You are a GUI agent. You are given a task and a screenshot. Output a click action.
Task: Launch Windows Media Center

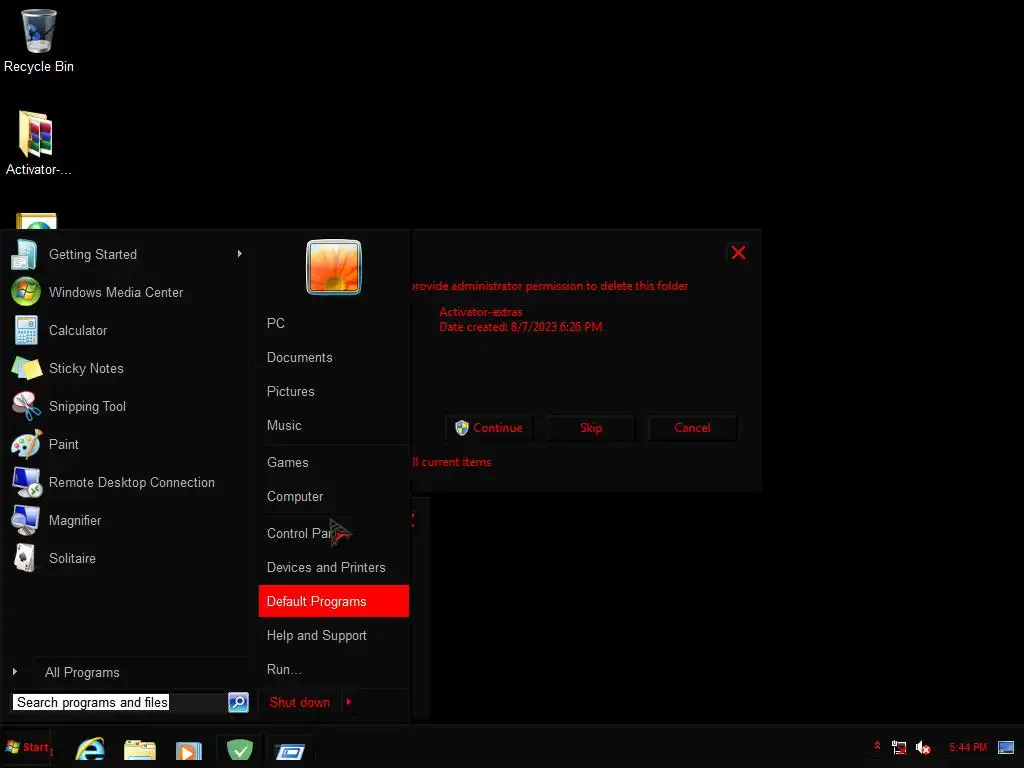click(x=128, y=292)
